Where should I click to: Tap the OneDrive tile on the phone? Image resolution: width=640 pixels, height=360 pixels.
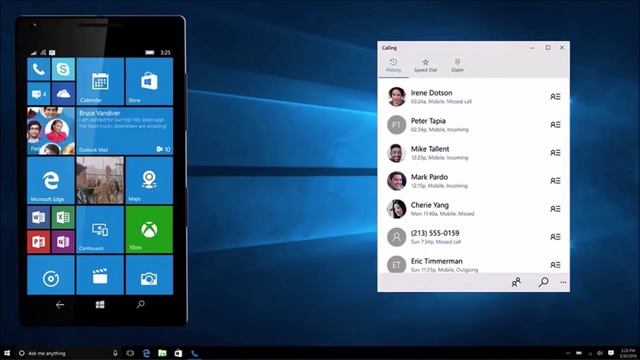63,94
